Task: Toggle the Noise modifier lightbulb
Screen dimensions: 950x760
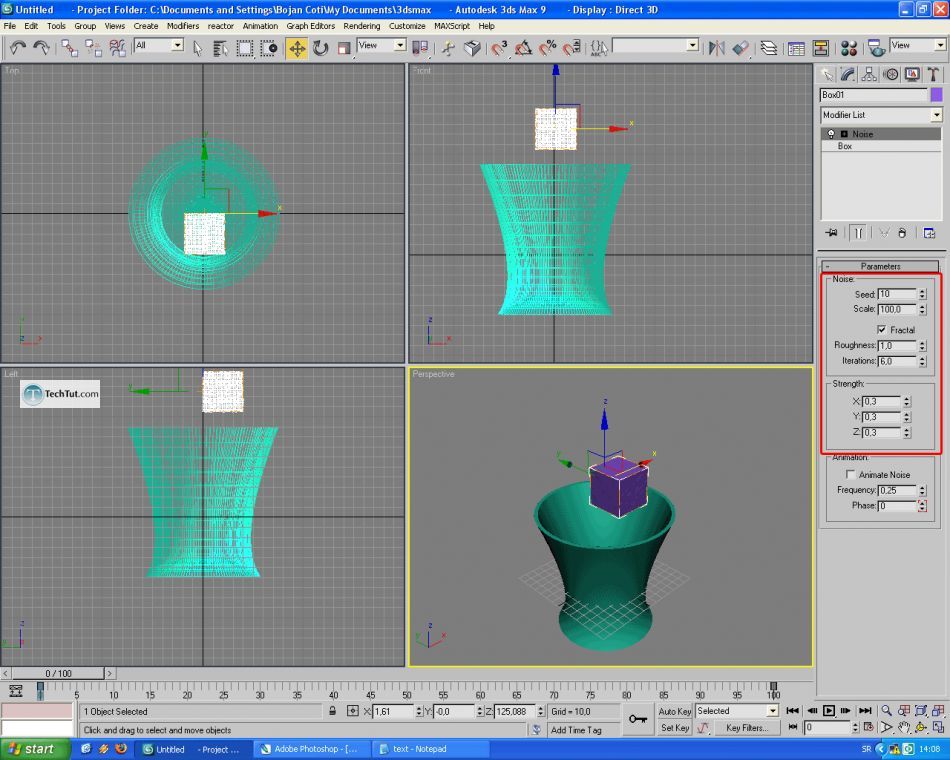Action: pyautogui.click(x=830, y=134)
